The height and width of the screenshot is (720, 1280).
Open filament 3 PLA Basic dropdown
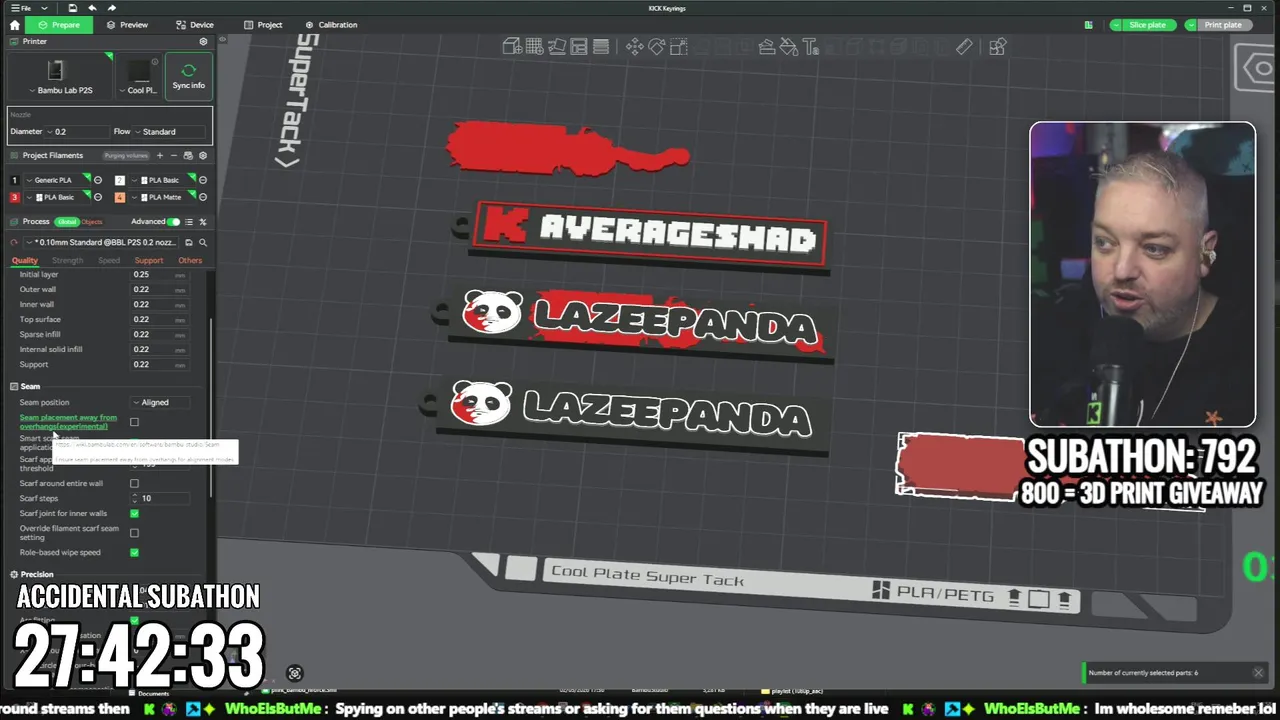tap(57, 197)
